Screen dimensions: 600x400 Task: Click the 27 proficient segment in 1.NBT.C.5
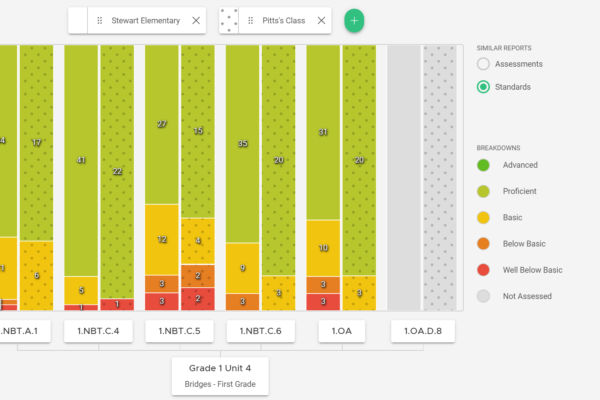coord(162,124)
